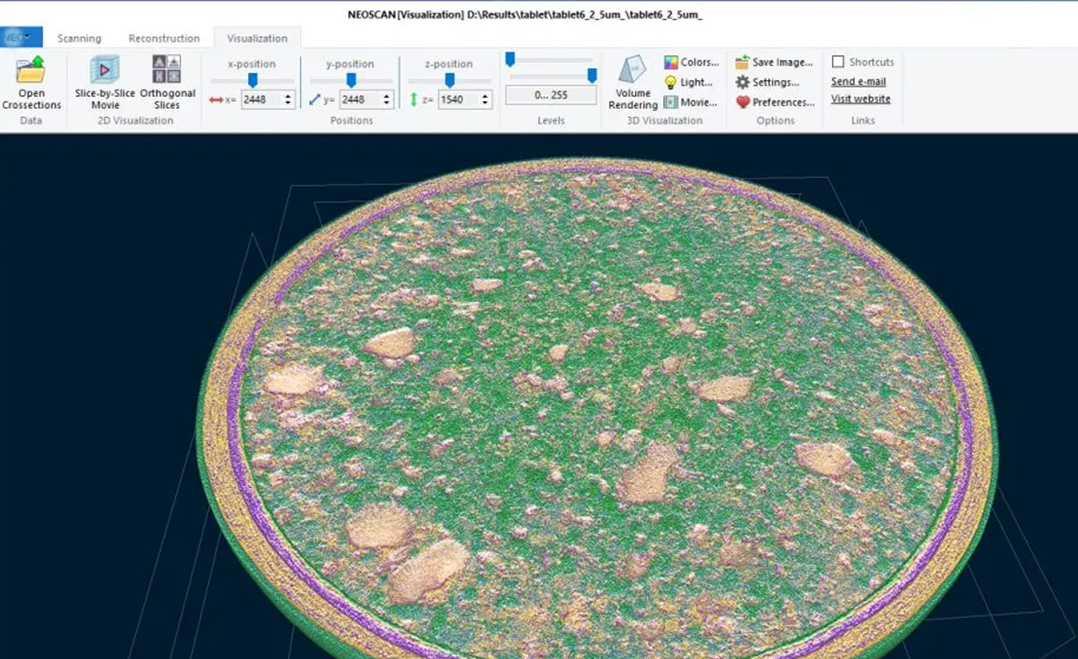Click the y-position slider handle

(x=351, y=80)
